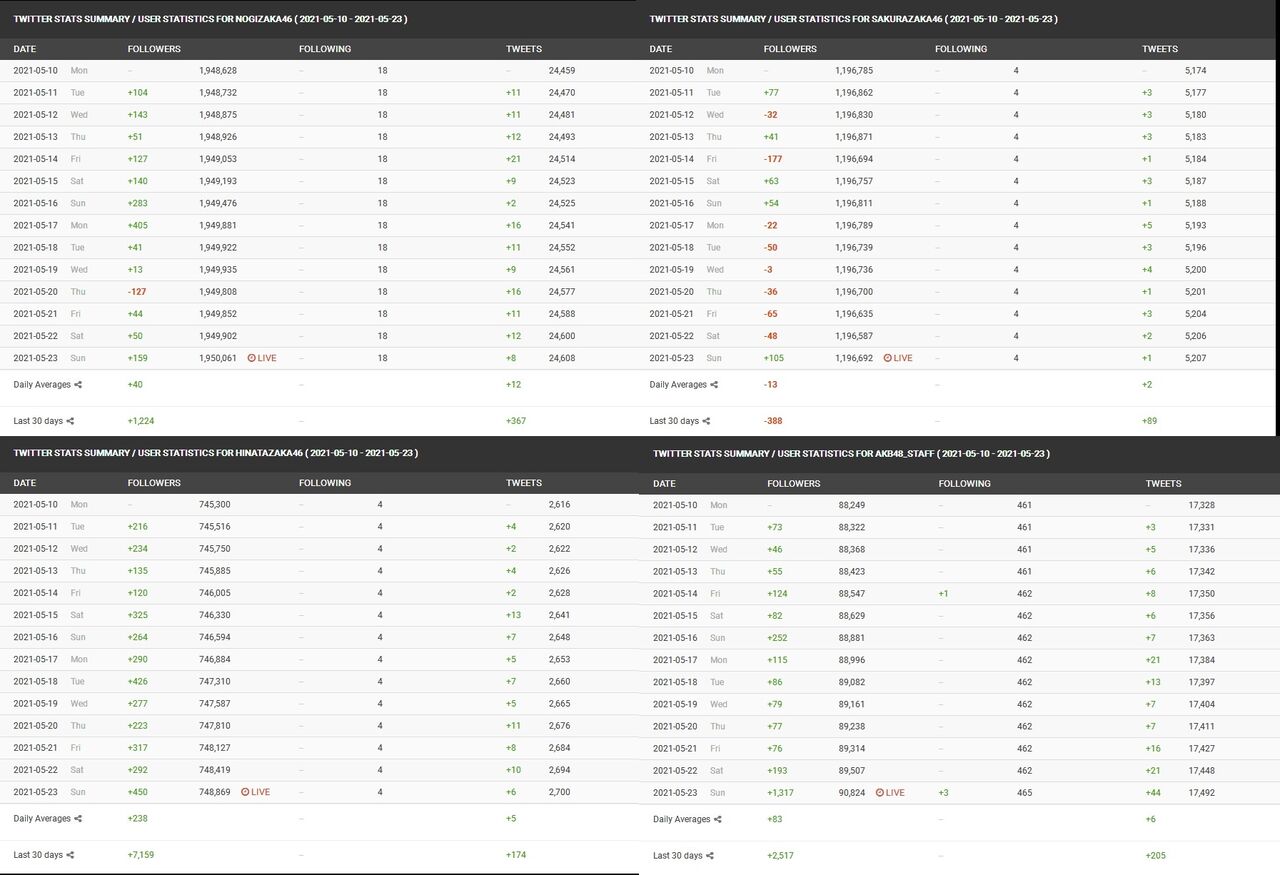
Task: Click Daily Averages label in HINATAZAKA46 table
Action: click(x=42, y=819)
